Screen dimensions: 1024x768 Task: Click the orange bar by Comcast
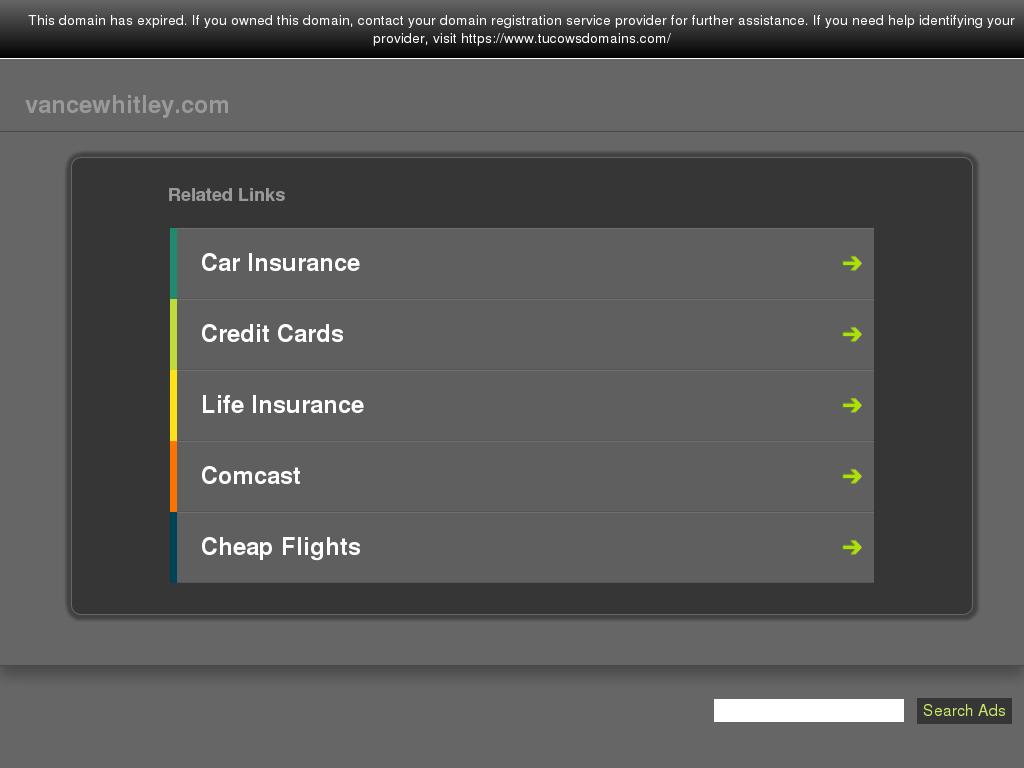tap(173, 476)
